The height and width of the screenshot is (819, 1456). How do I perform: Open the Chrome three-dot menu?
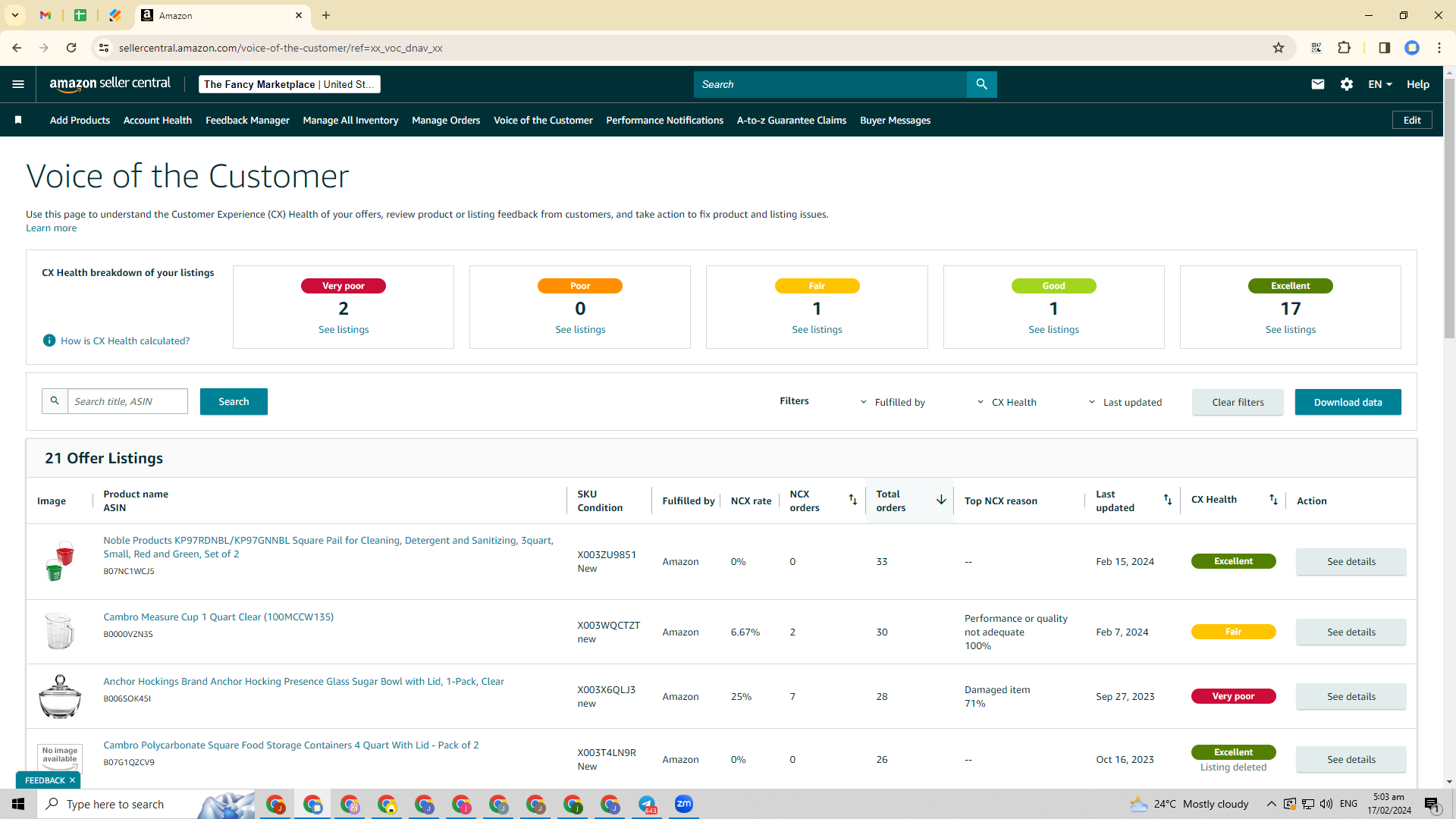tap(1439, 48)
